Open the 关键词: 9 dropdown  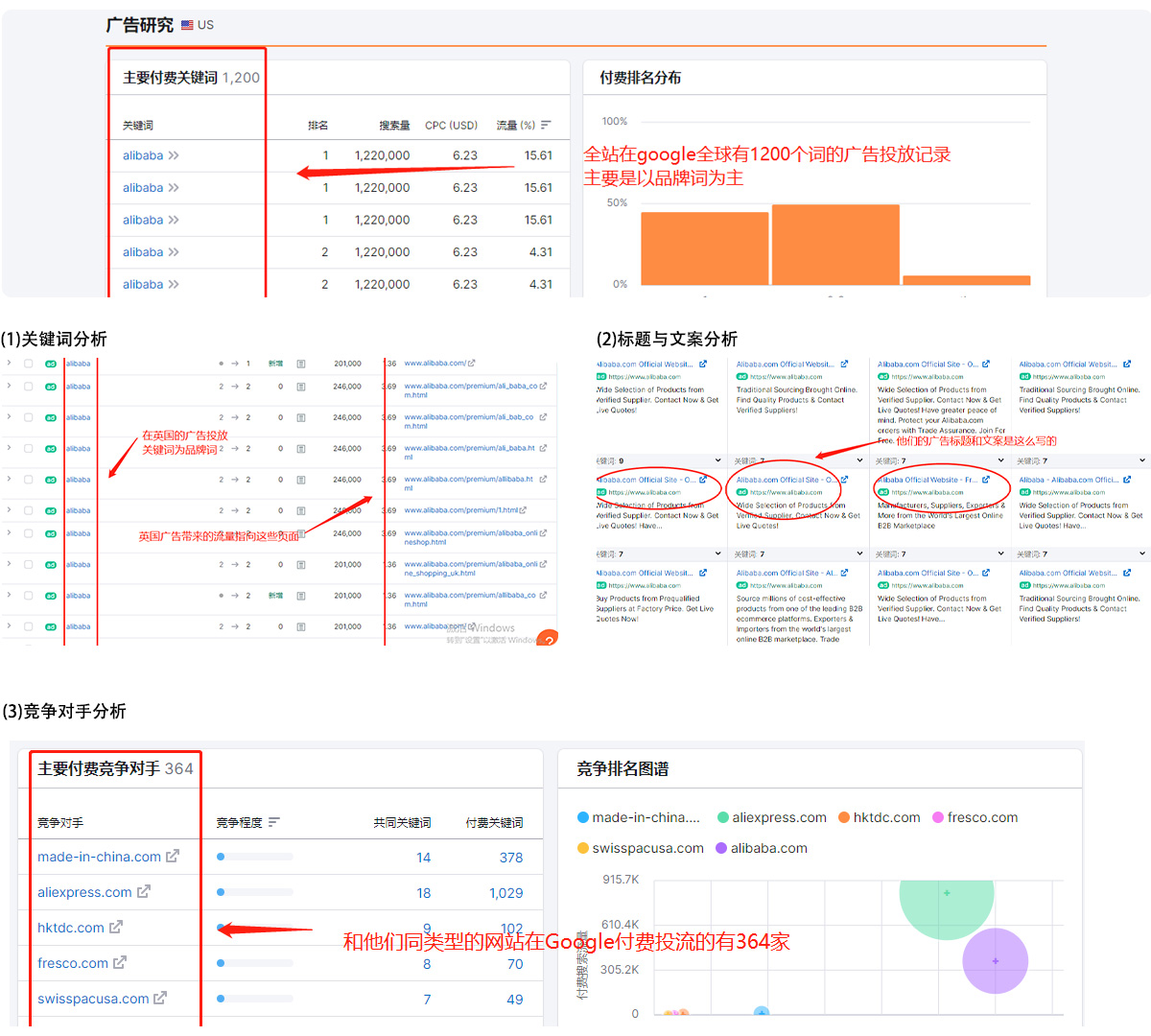point(717,460)
